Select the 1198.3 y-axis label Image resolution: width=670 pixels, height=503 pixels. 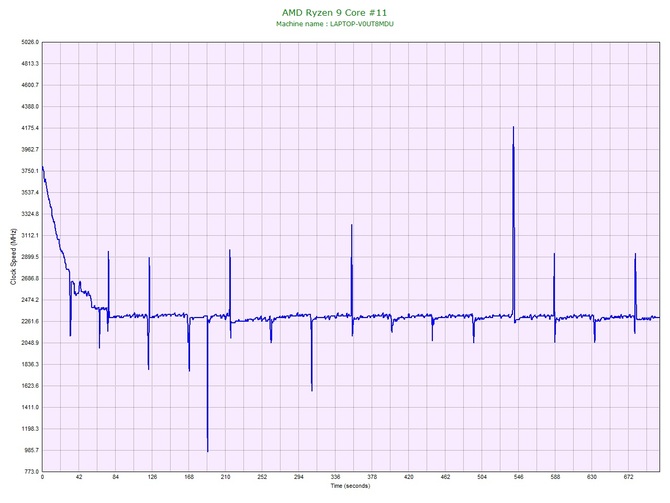[x=30, y=429]
